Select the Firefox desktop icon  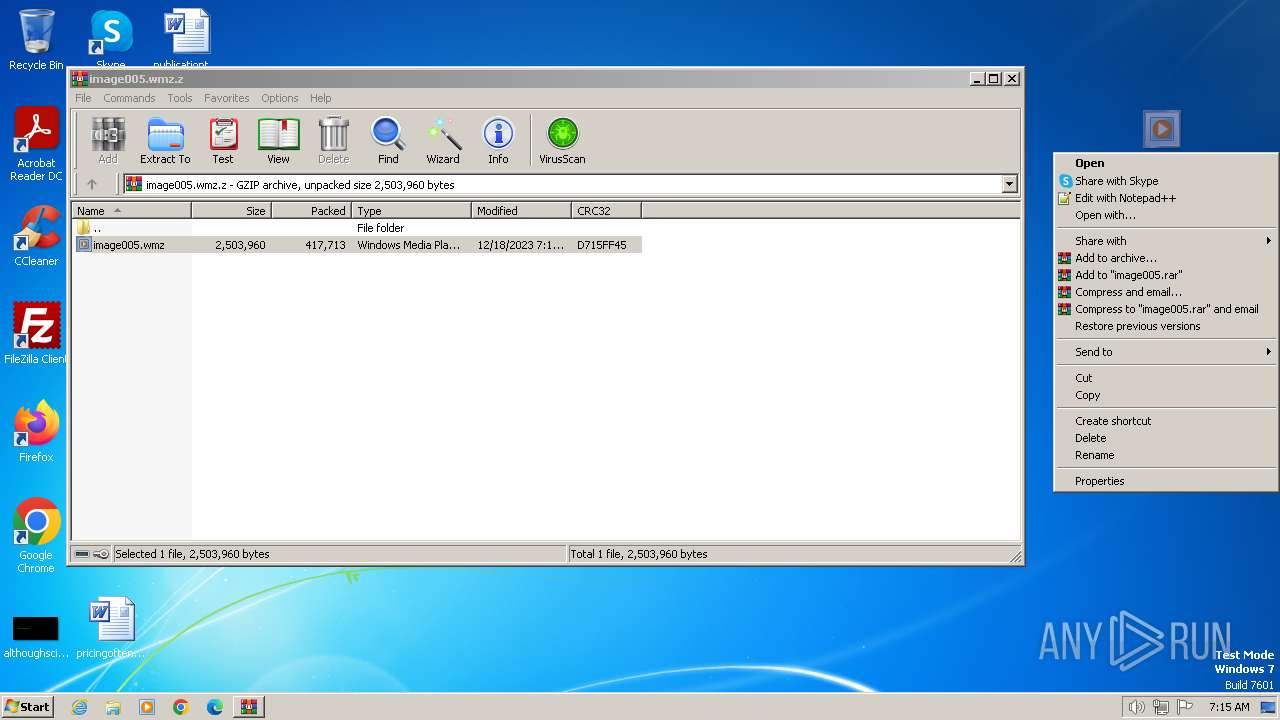tap(36, 432)
